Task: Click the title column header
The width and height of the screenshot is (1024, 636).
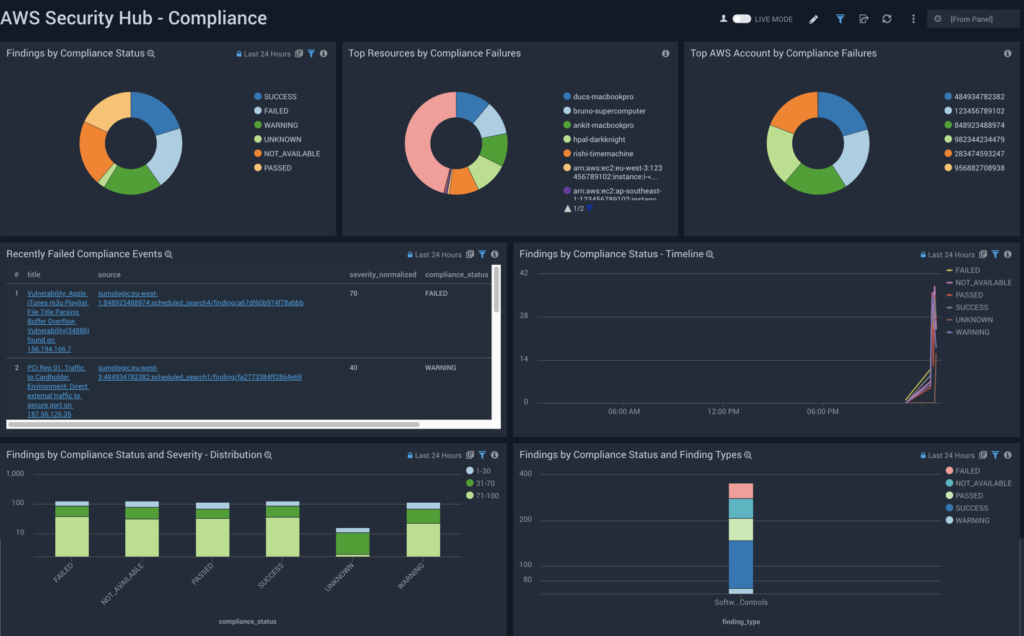Action: 34,275
